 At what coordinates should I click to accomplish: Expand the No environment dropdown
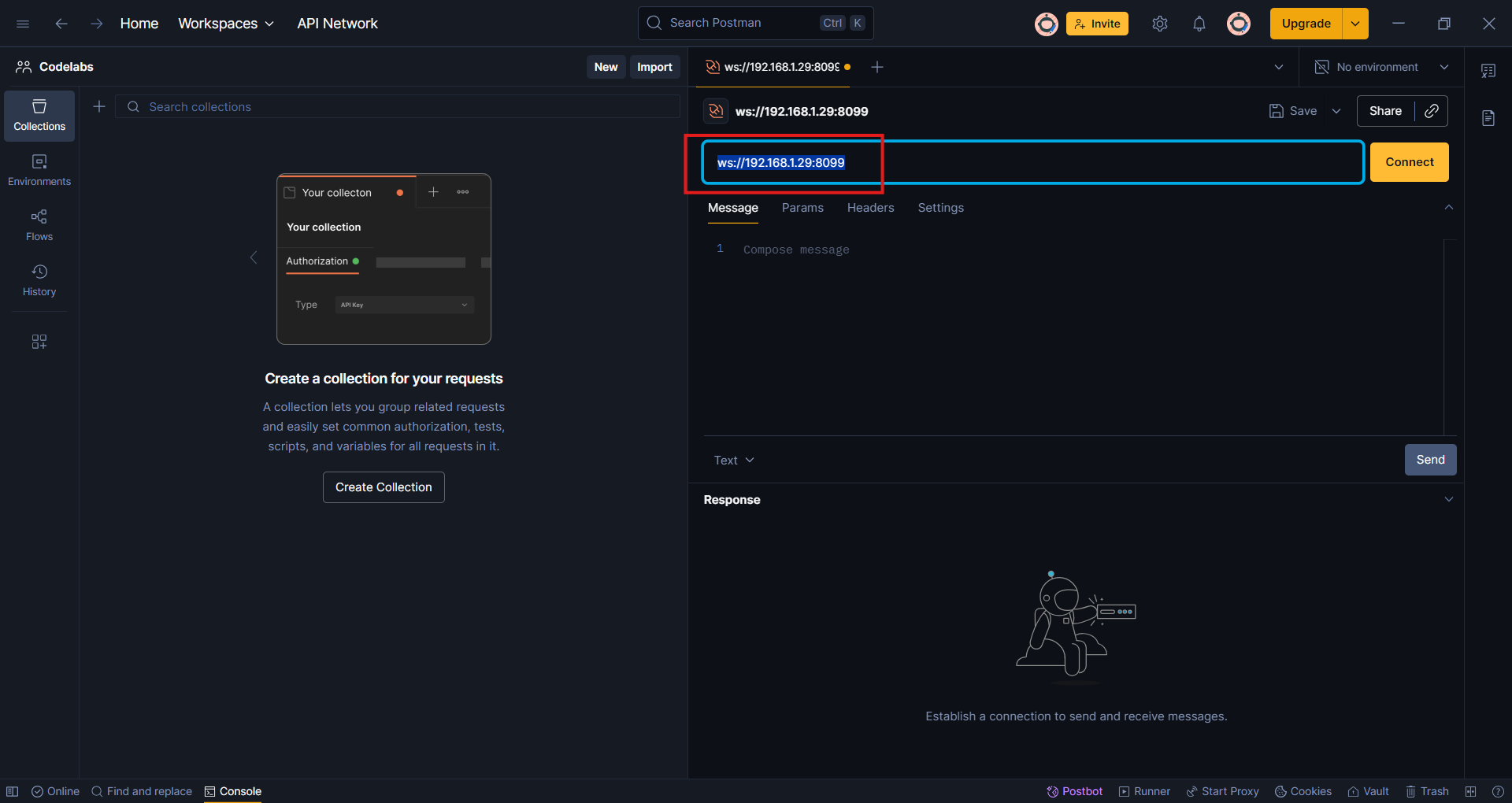[1382, 67]
